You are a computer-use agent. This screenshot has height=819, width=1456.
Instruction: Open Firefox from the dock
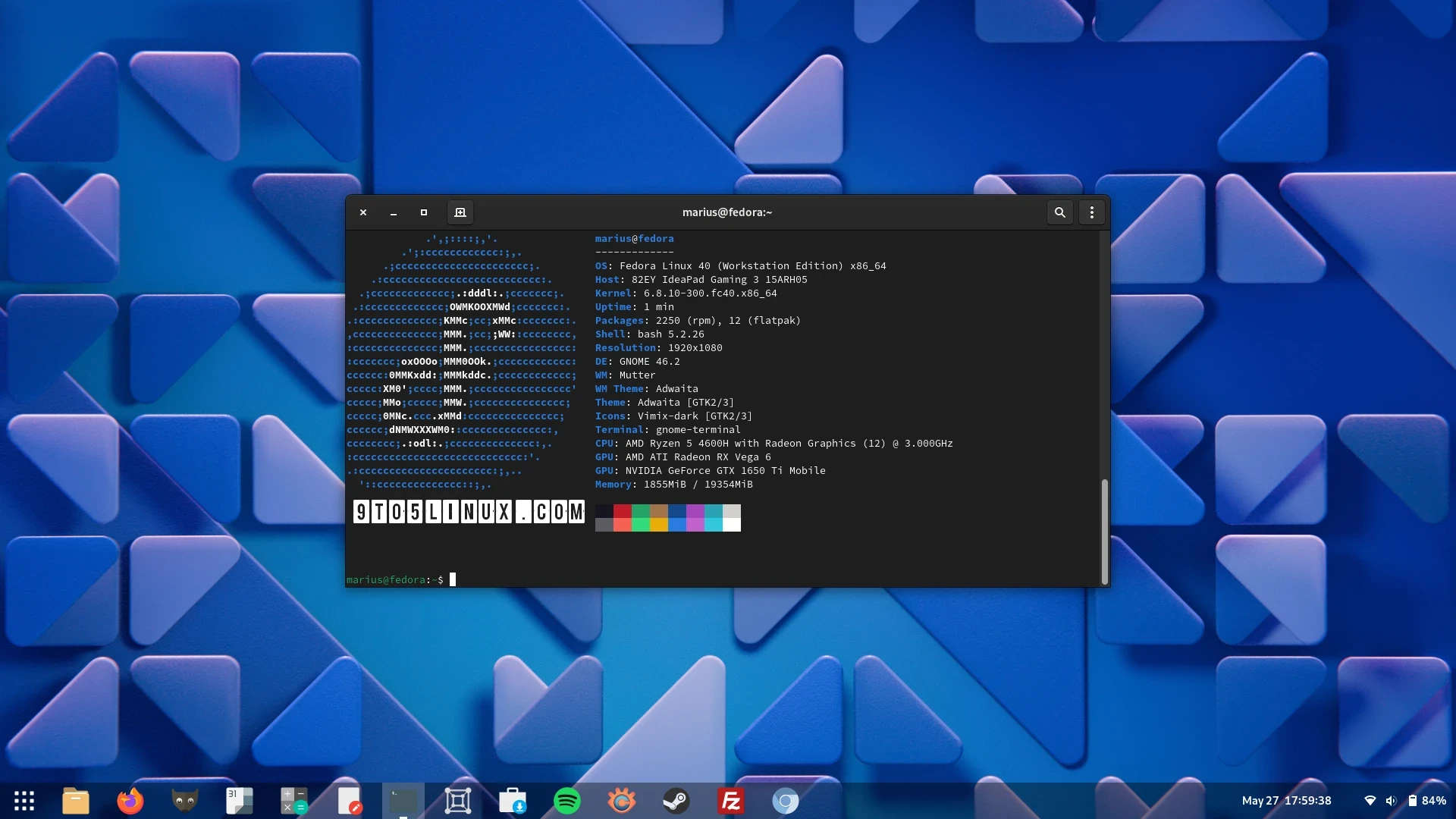click(x=130, y=801)
